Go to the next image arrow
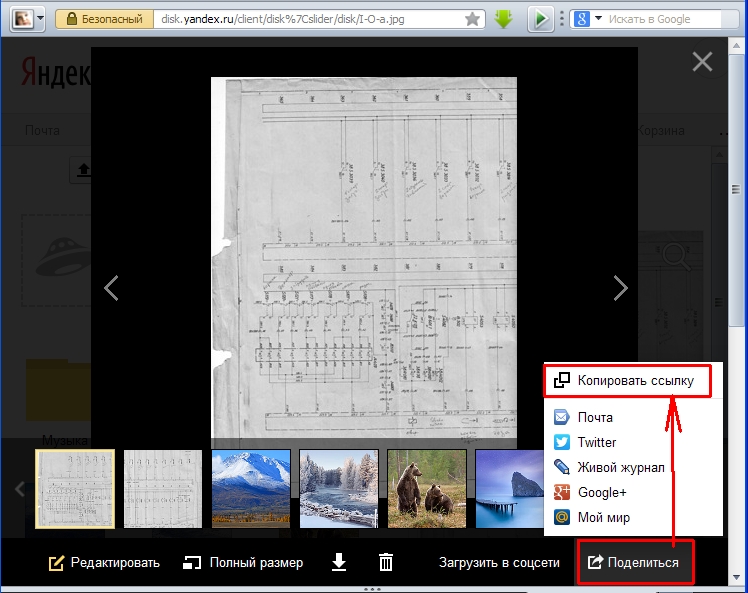The width and height of the screenshot is (748, 593). point(620,289)
